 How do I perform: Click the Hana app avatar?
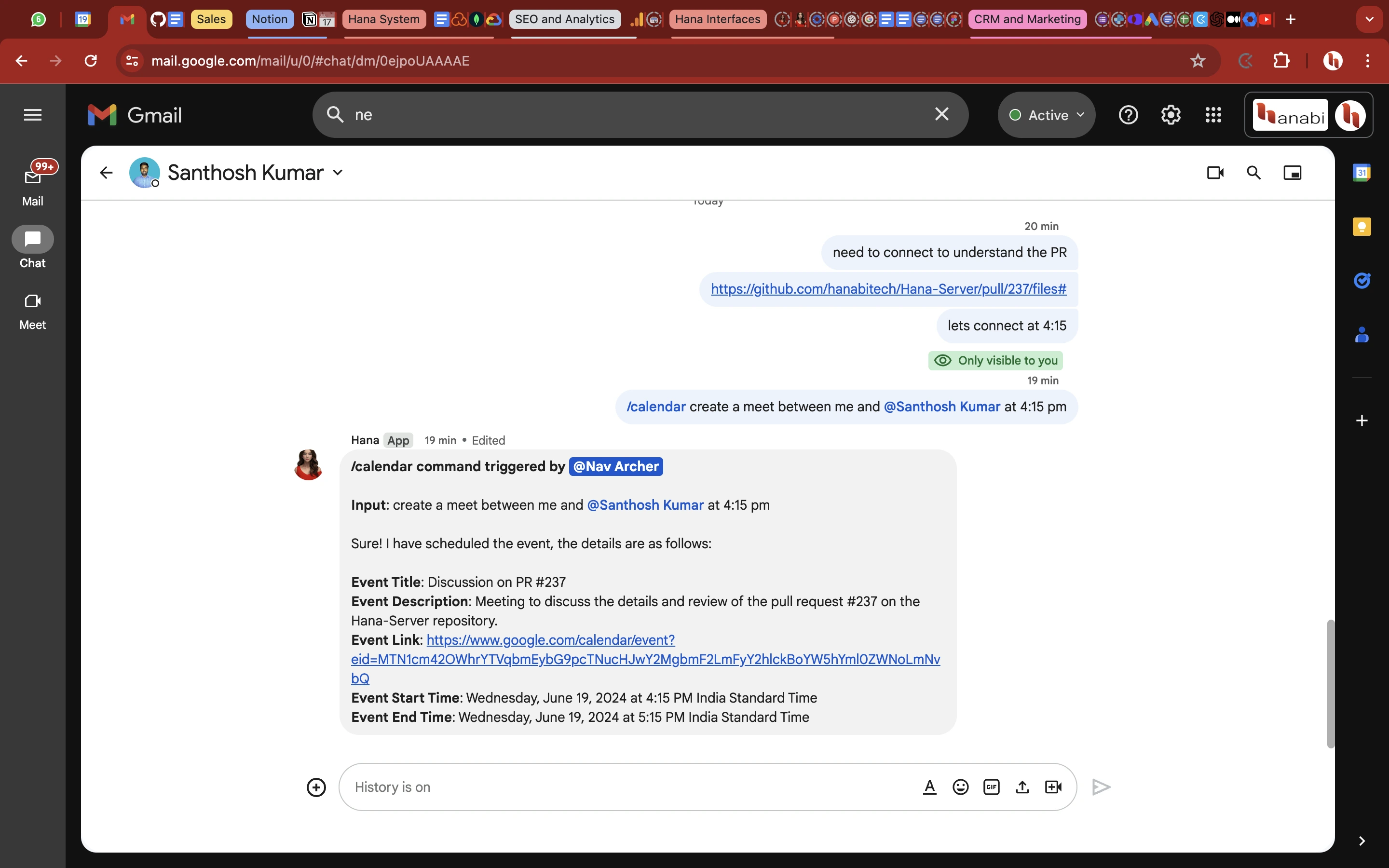(308, 464)
